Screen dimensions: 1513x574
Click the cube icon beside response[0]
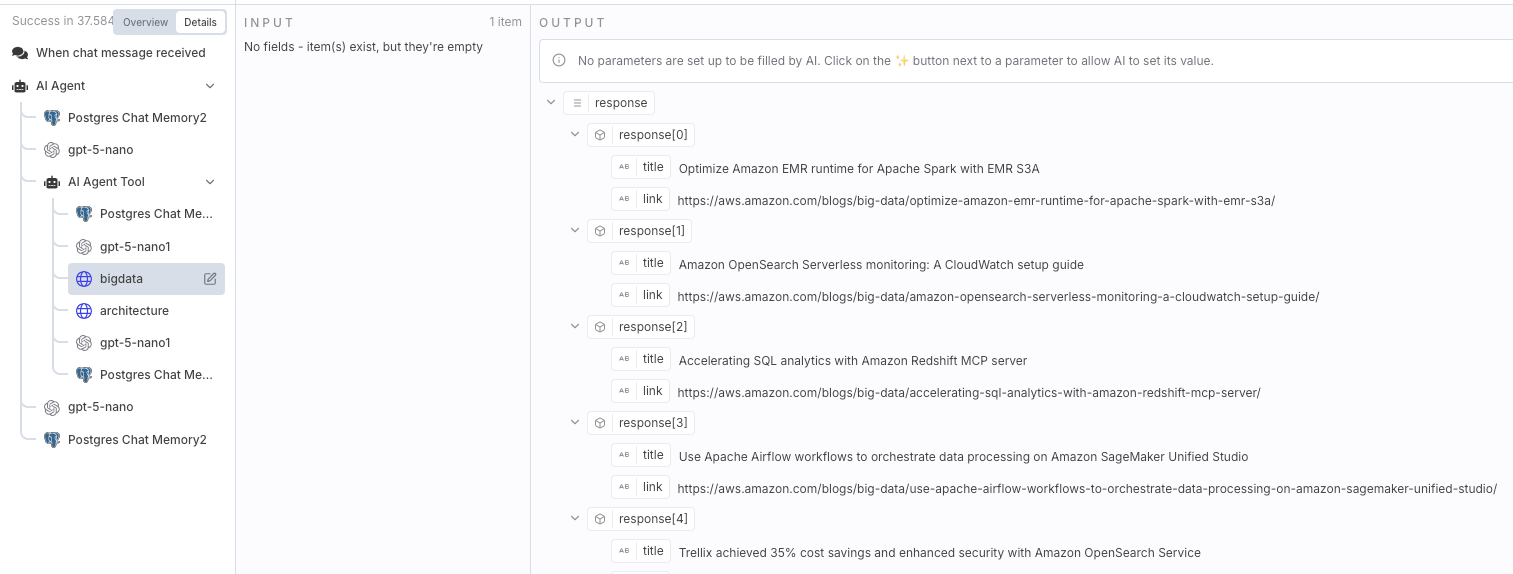point(600,135)
